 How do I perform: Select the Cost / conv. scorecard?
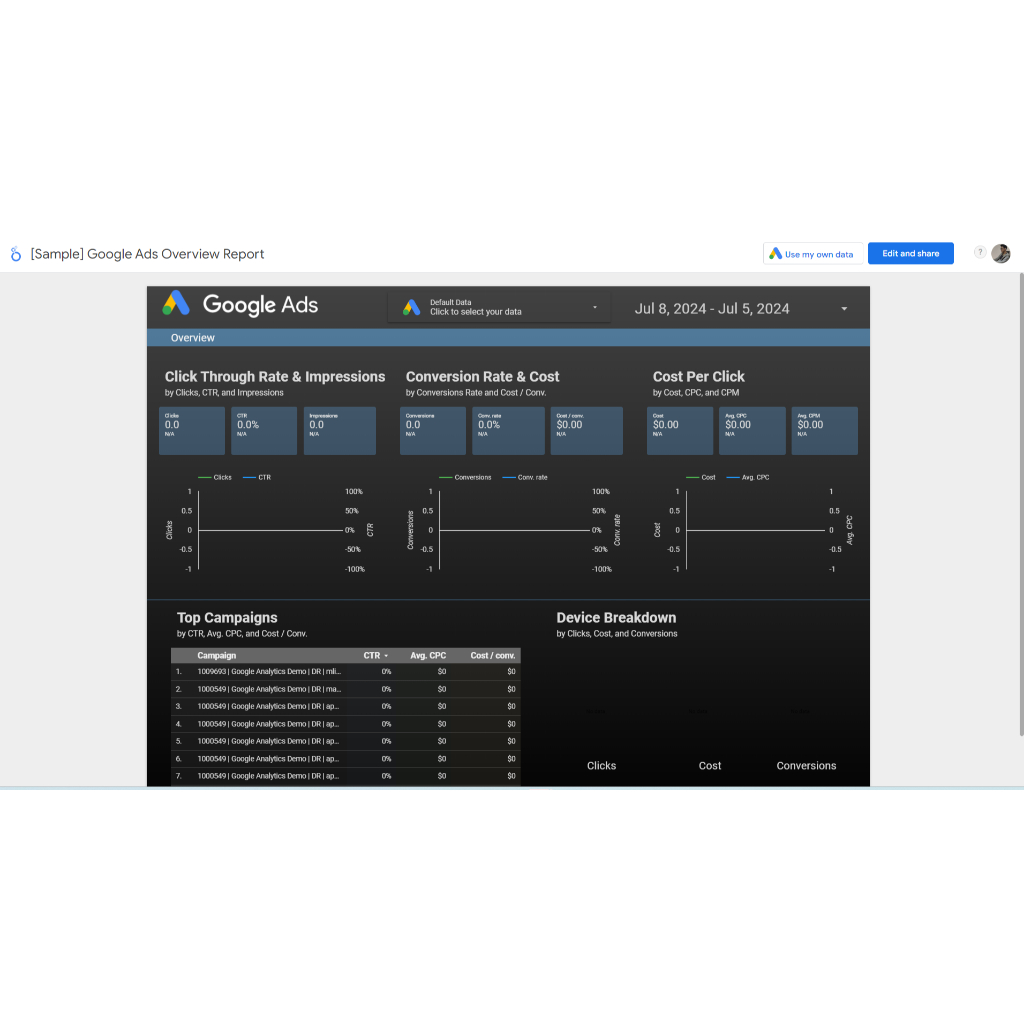(586, 431)
